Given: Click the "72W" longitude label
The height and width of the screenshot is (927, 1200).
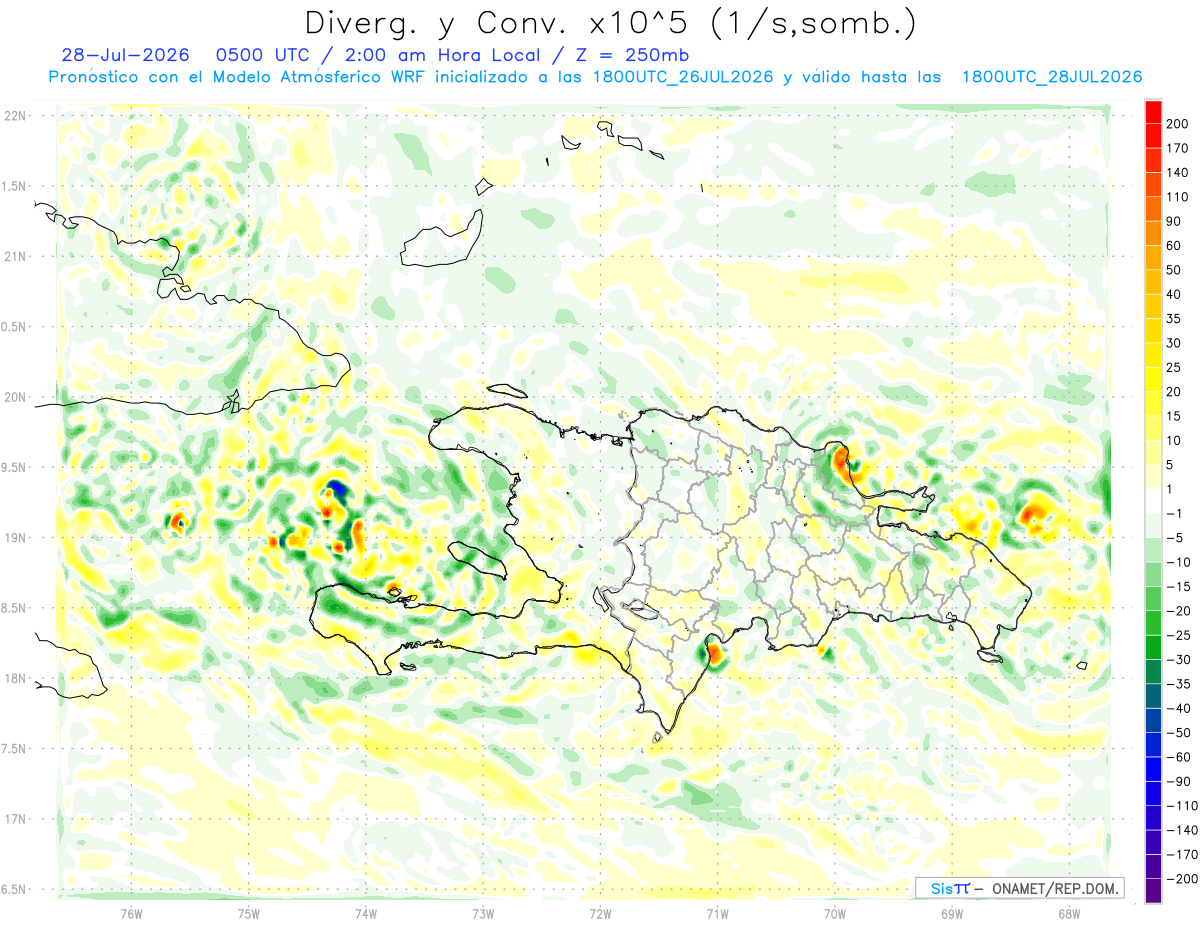Looking at the screenshot, I should (x=600, y=914).
